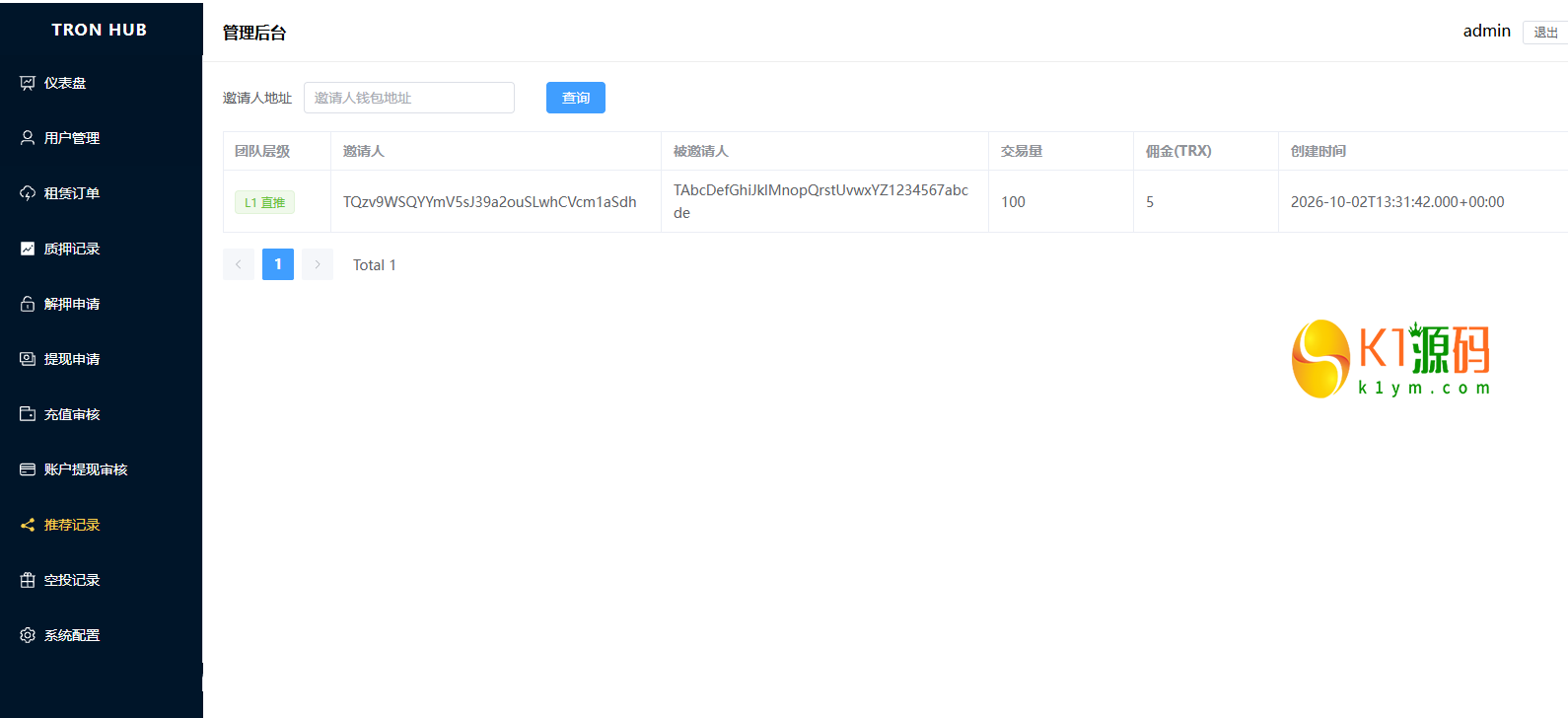Image resolution: width=1568 pixels, height=718 pixels.
Task: Open 仪表盘 menu item
Action: coord(101,83)
